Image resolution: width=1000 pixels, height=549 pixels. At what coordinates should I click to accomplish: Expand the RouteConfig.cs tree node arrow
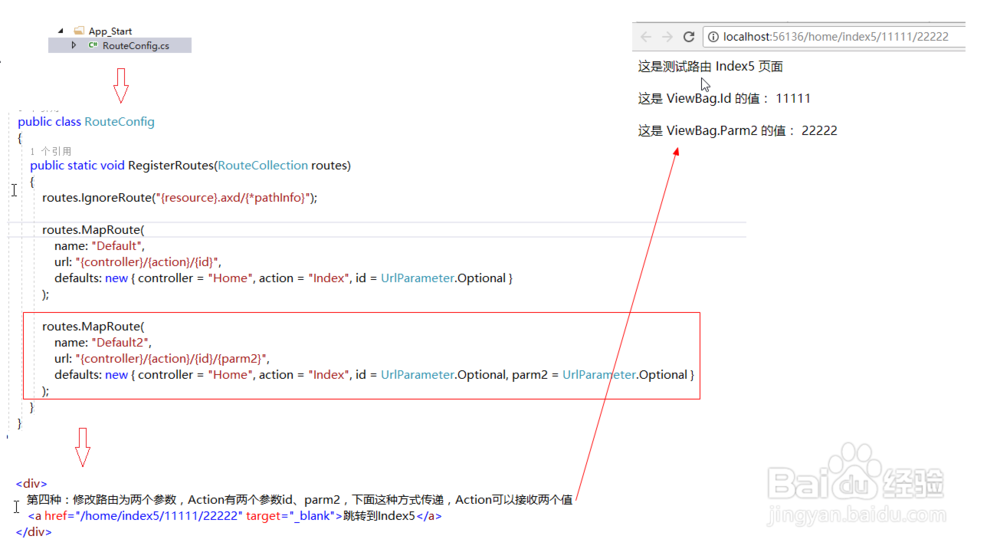point(74,45)
